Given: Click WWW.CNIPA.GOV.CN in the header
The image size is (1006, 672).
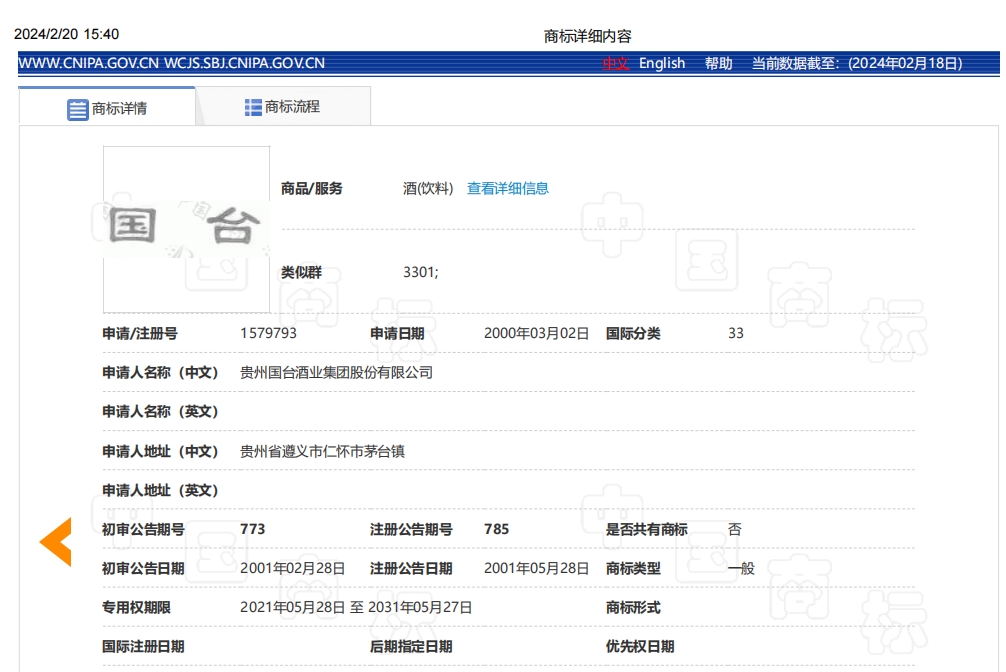Looking at the screenshot, I should 88,63.
